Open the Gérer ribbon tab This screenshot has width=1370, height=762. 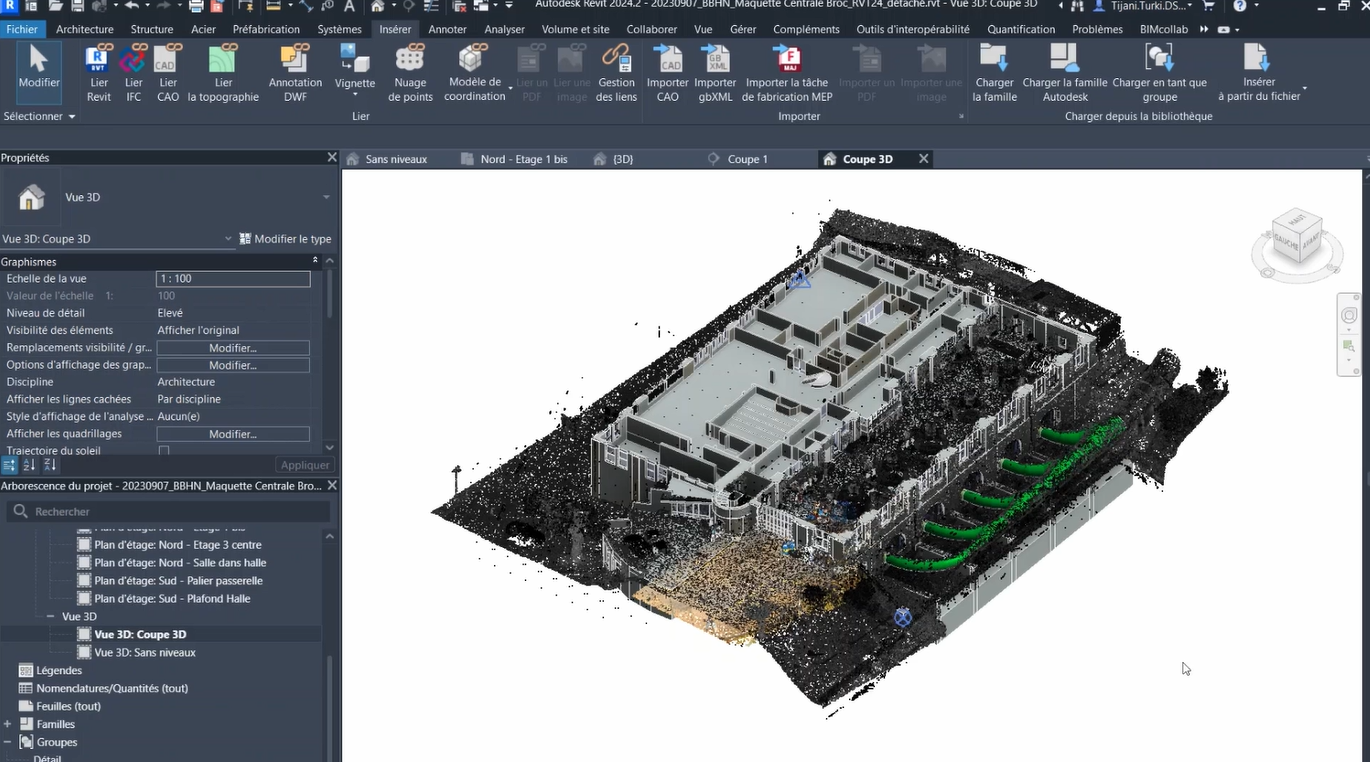[743, 29]
